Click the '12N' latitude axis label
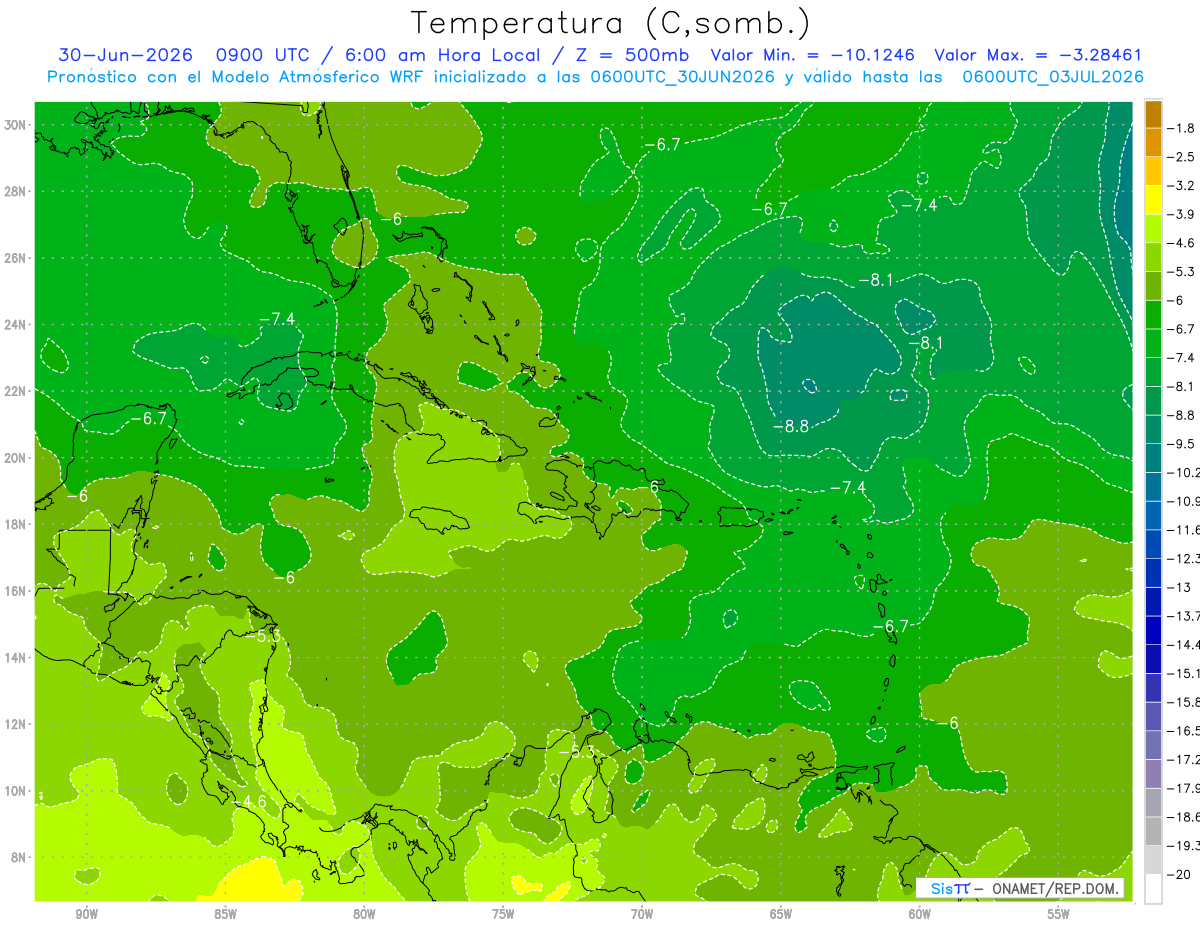 pyautogui.click(x=17, y=724)
